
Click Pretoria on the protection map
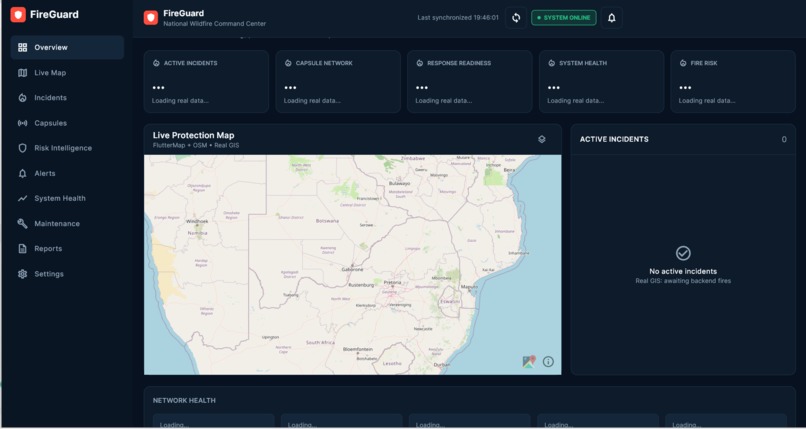(x=393, y=283)
